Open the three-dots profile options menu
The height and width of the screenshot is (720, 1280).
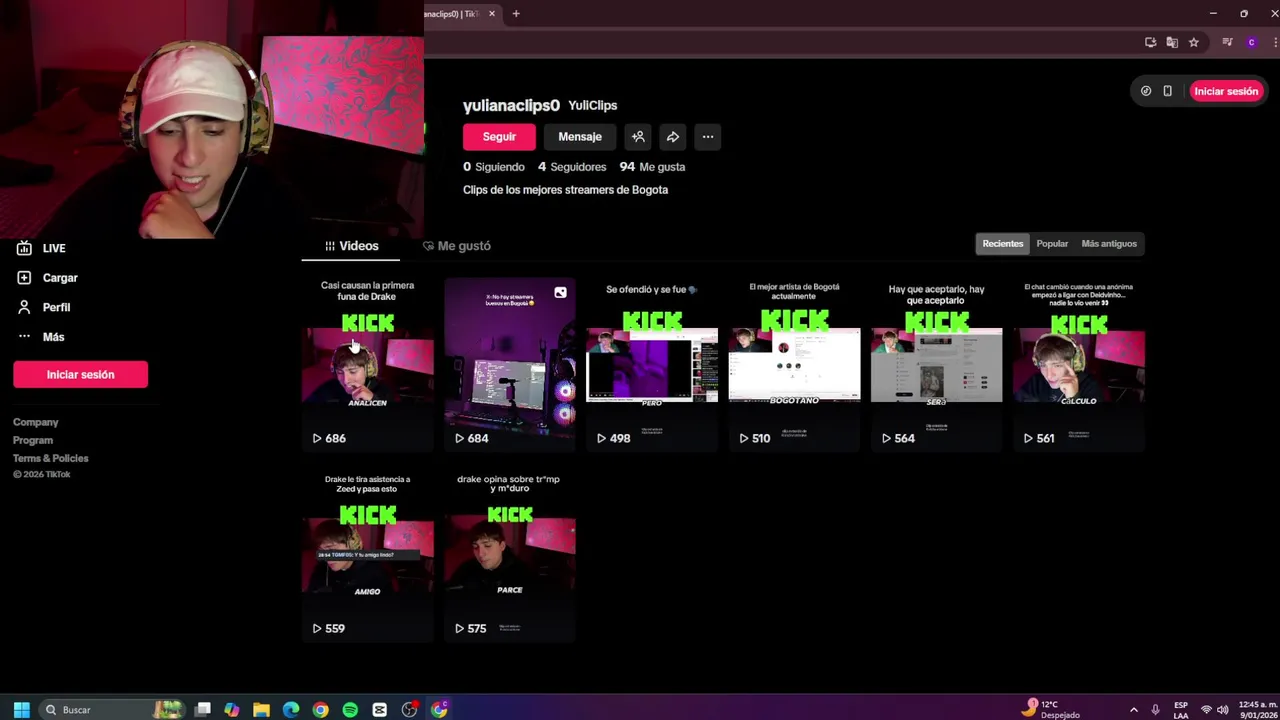(708, 137)
